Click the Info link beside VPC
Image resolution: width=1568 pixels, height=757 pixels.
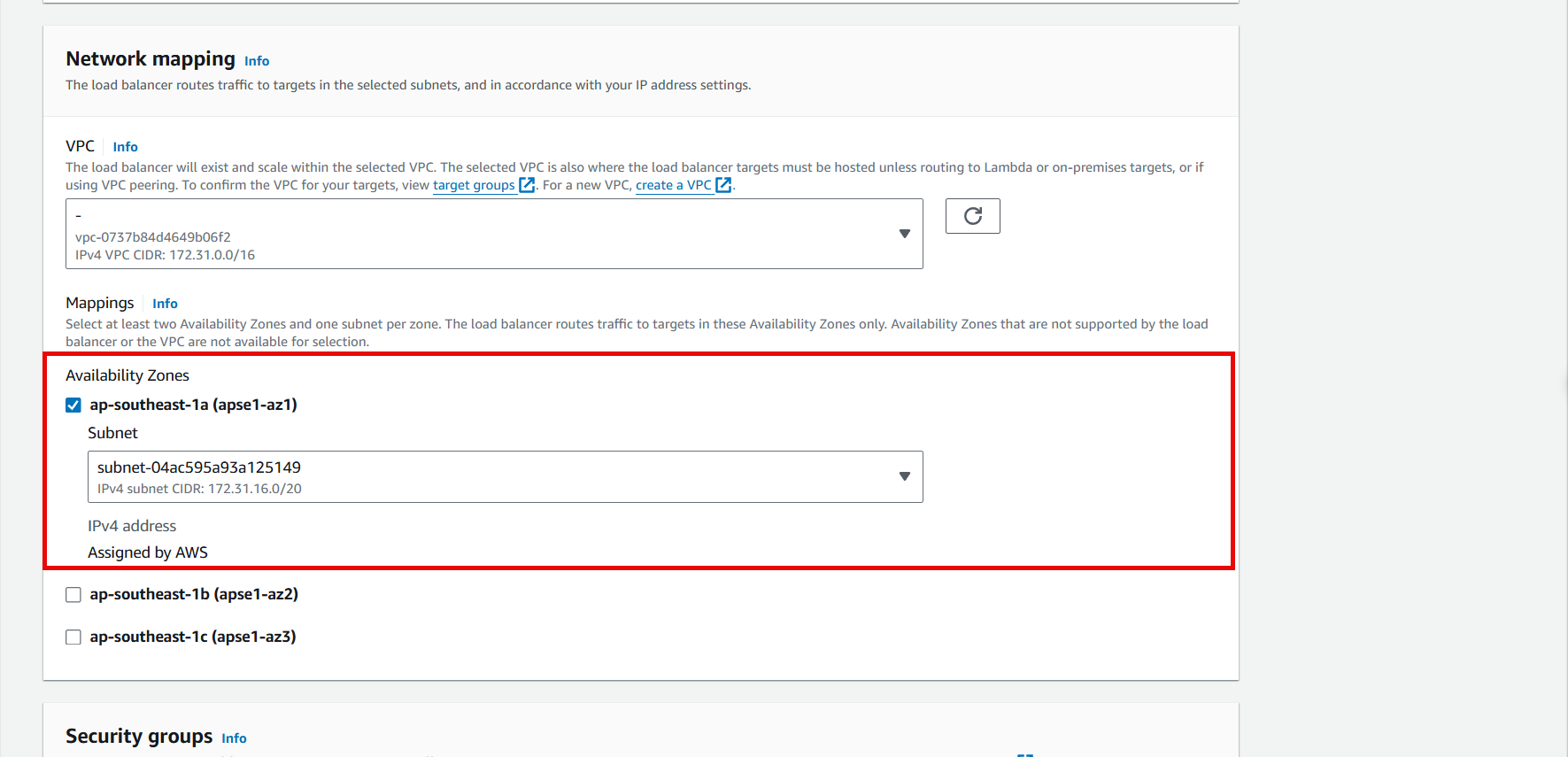coord(125,147)
